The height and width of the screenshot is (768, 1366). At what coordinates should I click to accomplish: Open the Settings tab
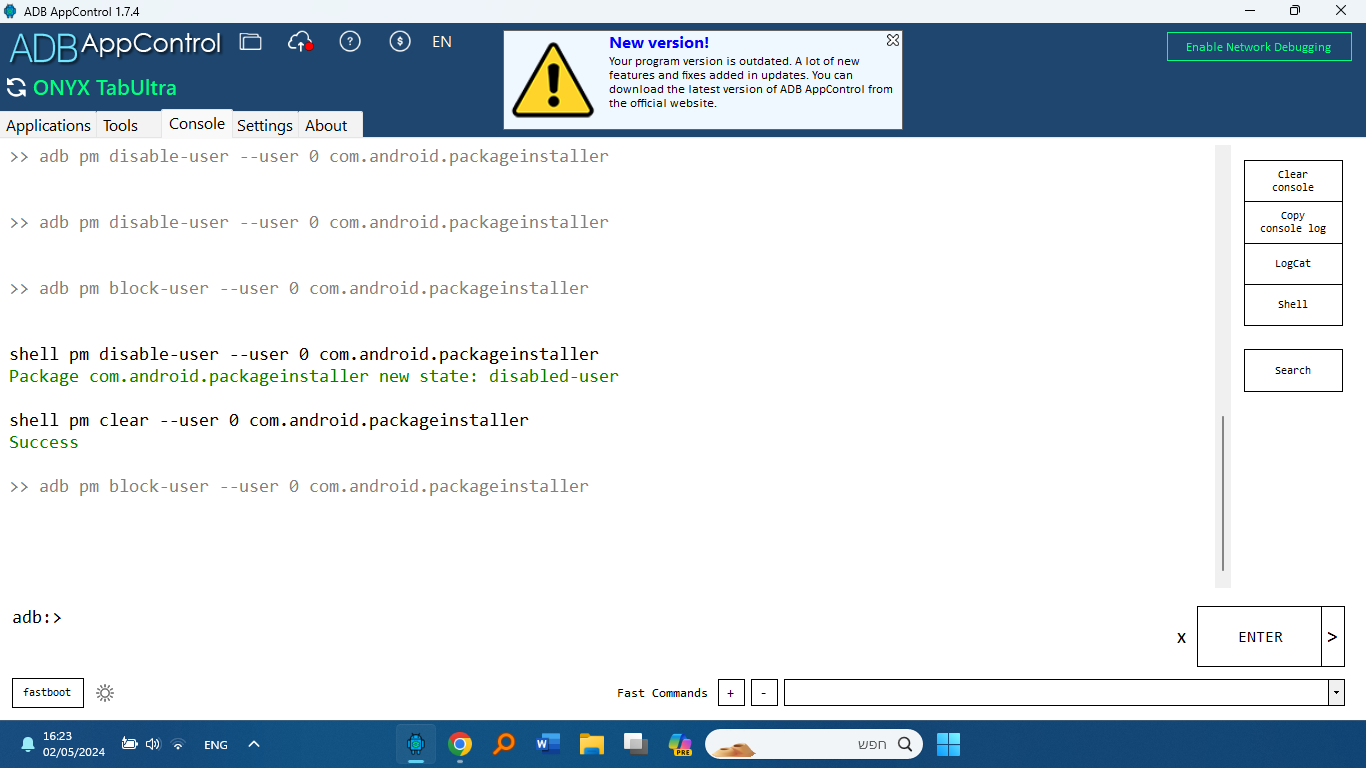[265, 125]
